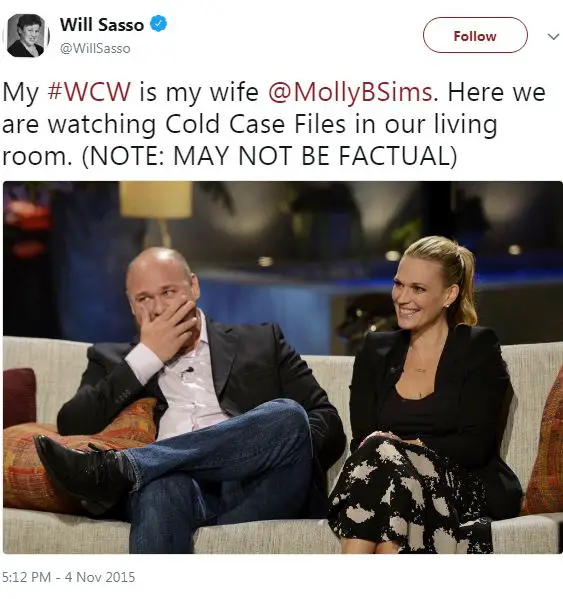Click the blue verified badge icon
The width and height of the screenshot is (563, 599).
click(158, 24)
